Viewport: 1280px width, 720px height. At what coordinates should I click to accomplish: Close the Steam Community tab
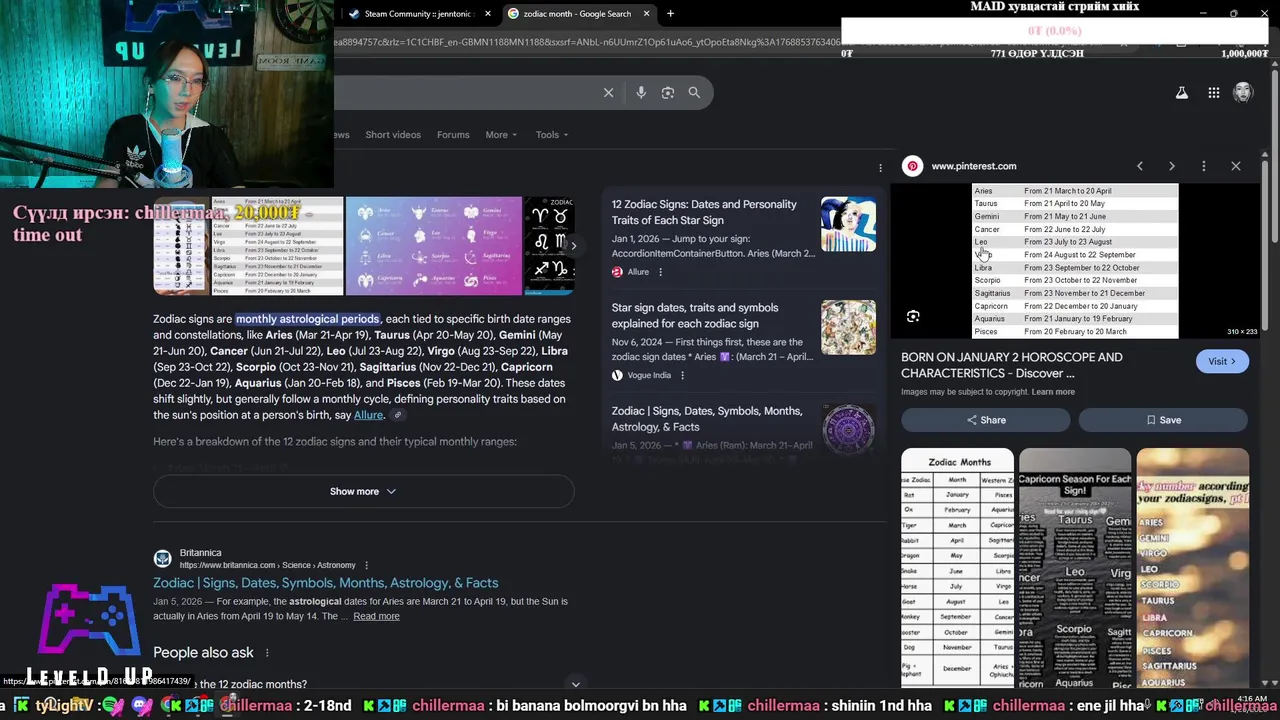coord(488,14)
